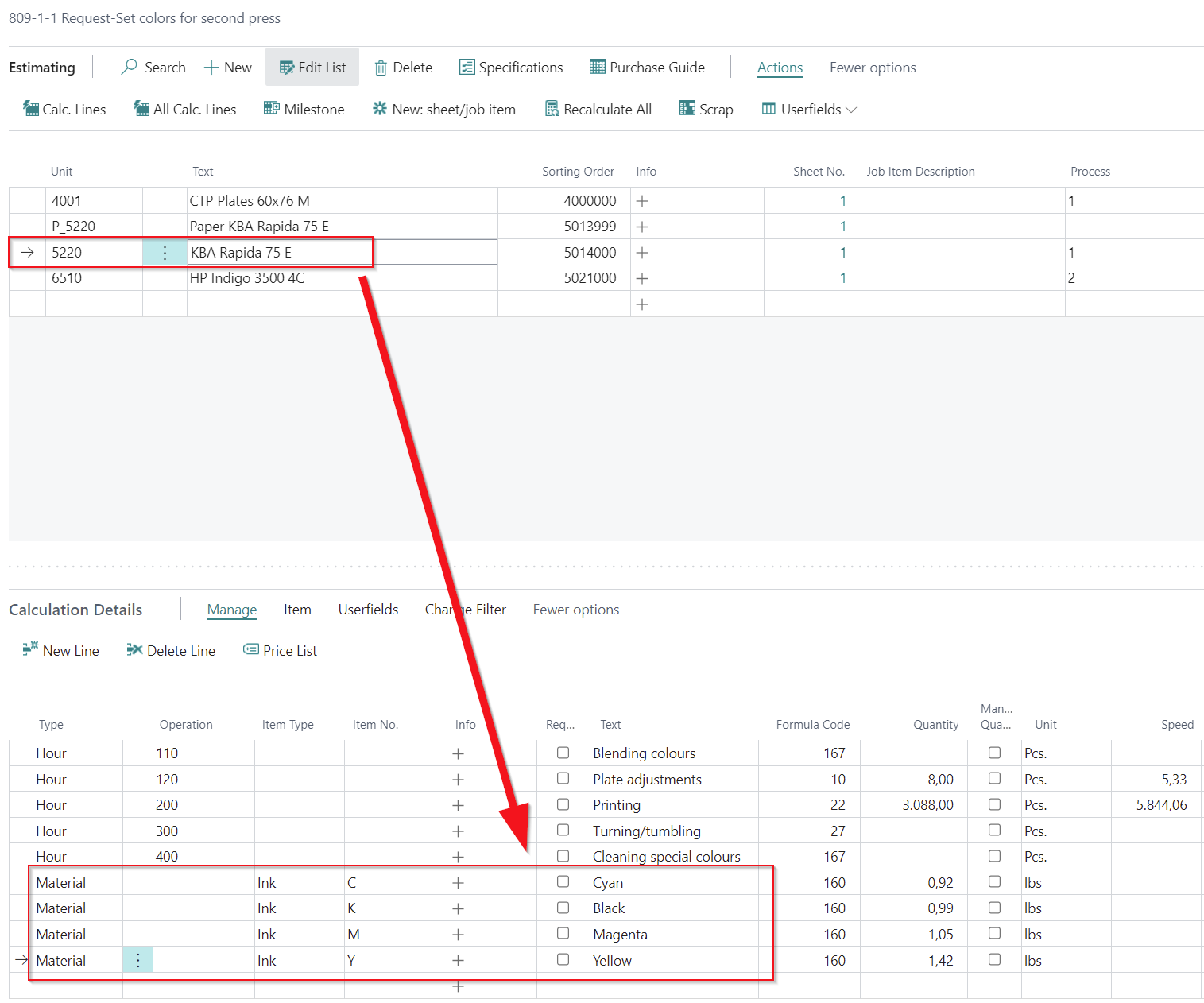Image resolution: width=1204 pixels, height=1003 pixels.
Task: Click Info plus for Blending colours line
Action: 458,753
